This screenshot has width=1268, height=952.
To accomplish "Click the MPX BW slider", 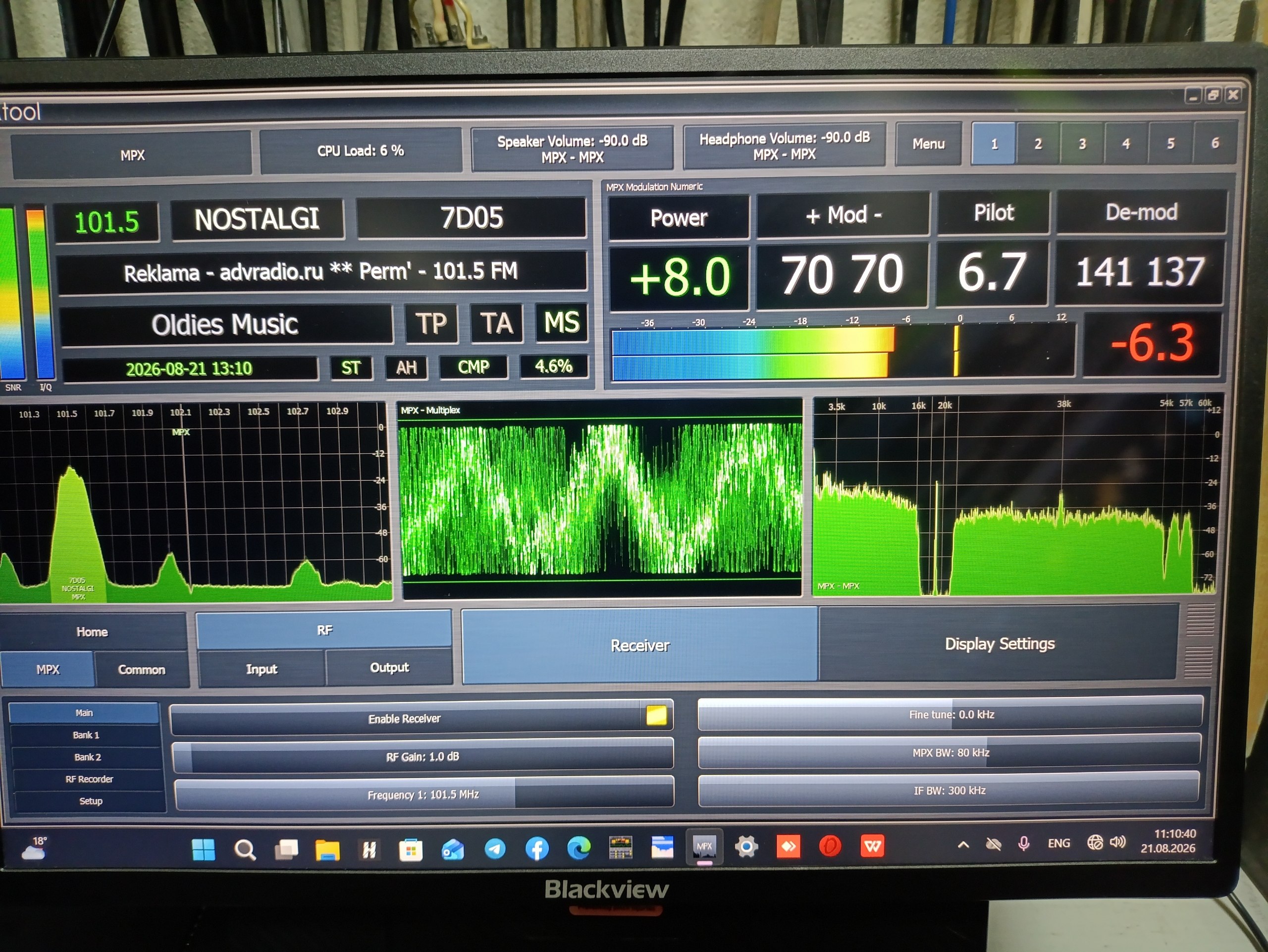I will click(x=950, y=752).
